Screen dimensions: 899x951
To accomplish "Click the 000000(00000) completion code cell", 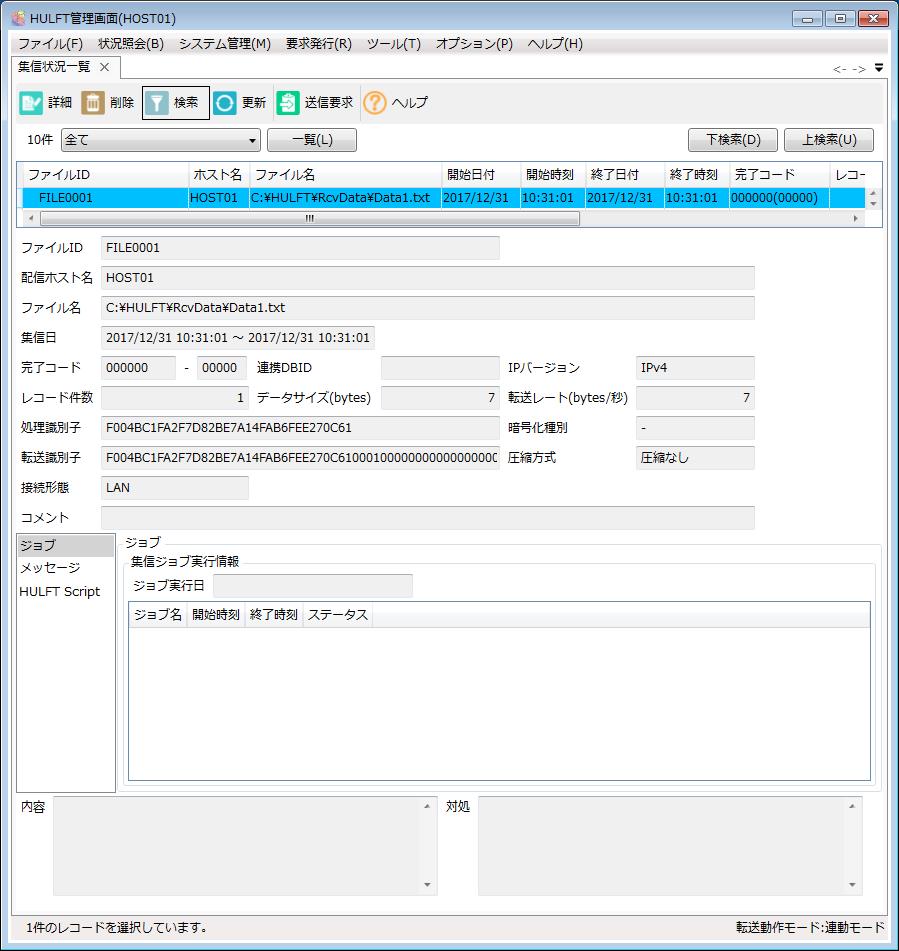I will [x=779, y=198].
